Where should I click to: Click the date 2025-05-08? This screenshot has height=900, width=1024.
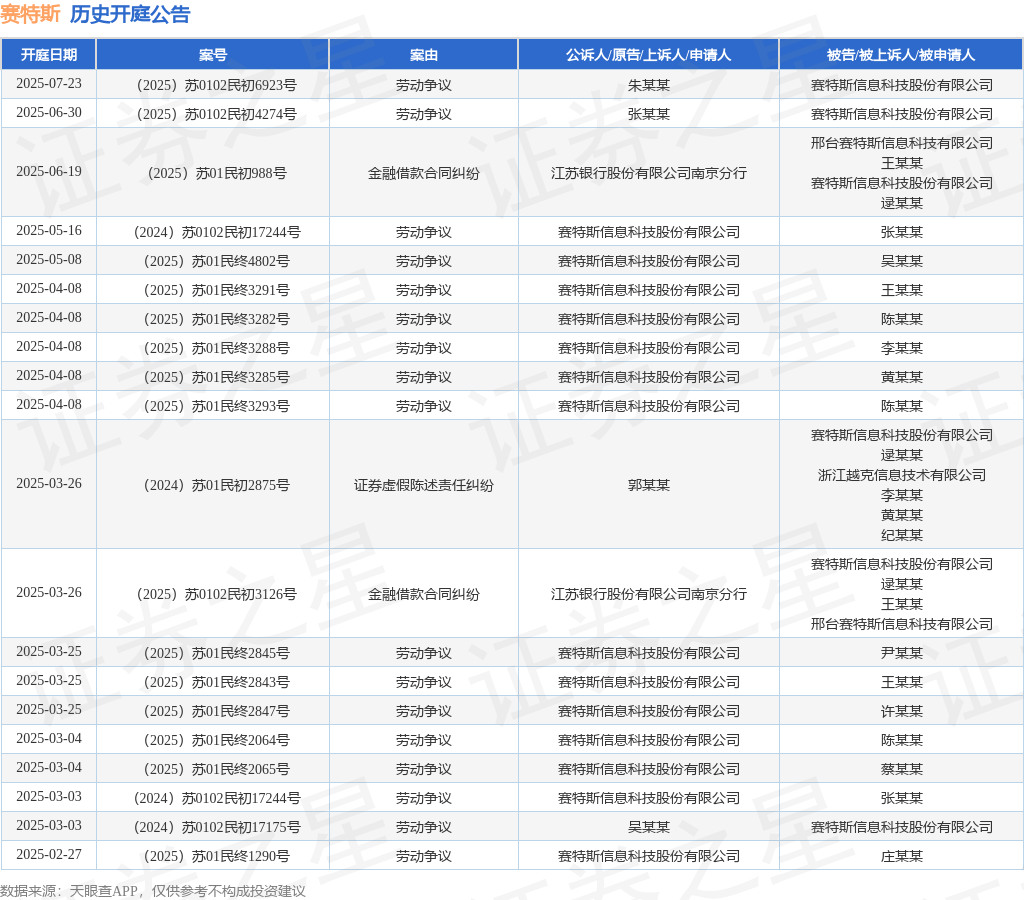pyautogui.click(x=49, y=259)
